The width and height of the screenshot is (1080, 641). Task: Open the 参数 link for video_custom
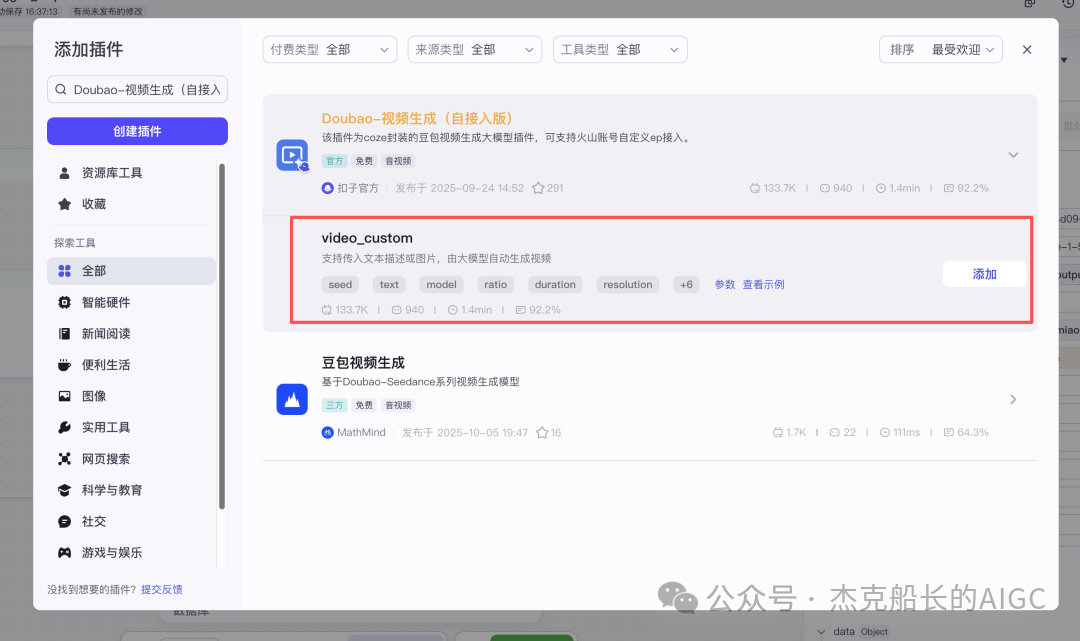(725, 284)
